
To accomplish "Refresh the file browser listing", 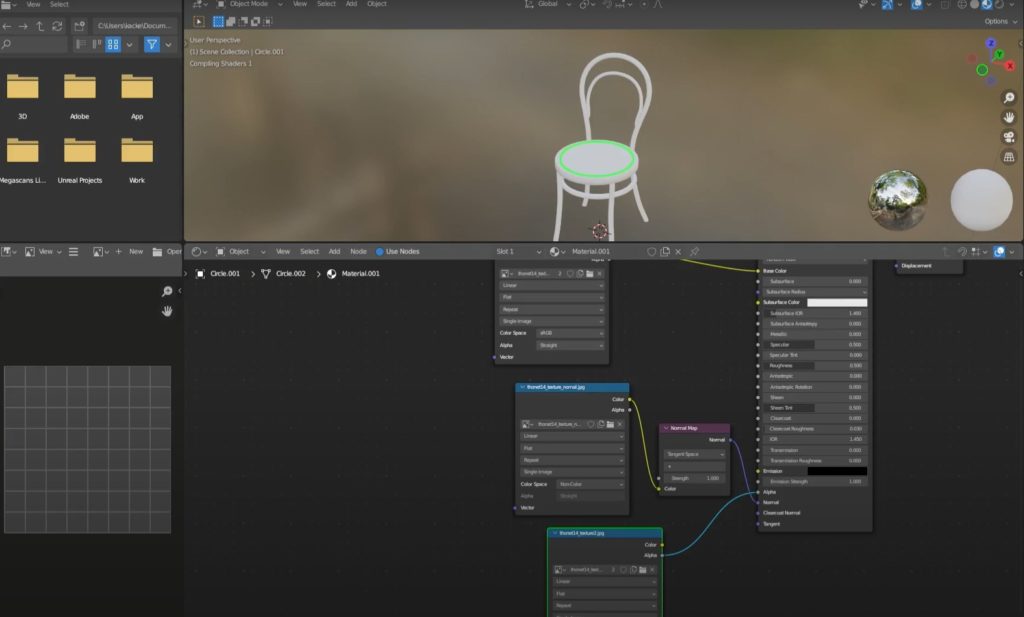I will [57, 26].
